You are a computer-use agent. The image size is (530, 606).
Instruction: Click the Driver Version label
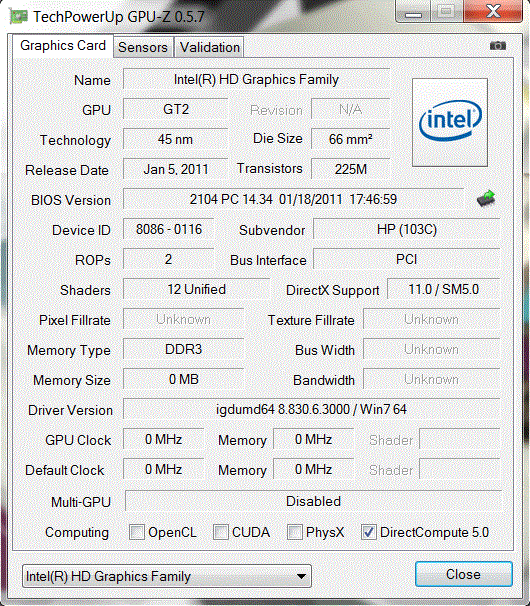70,410
